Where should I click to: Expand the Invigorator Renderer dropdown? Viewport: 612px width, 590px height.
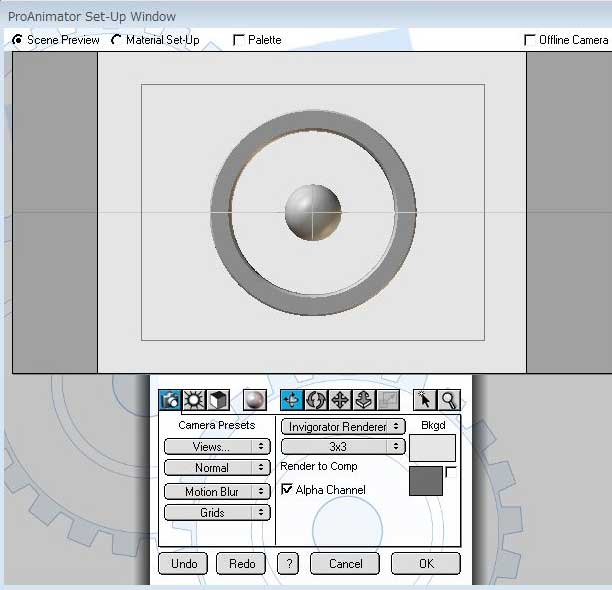[342, 426]
